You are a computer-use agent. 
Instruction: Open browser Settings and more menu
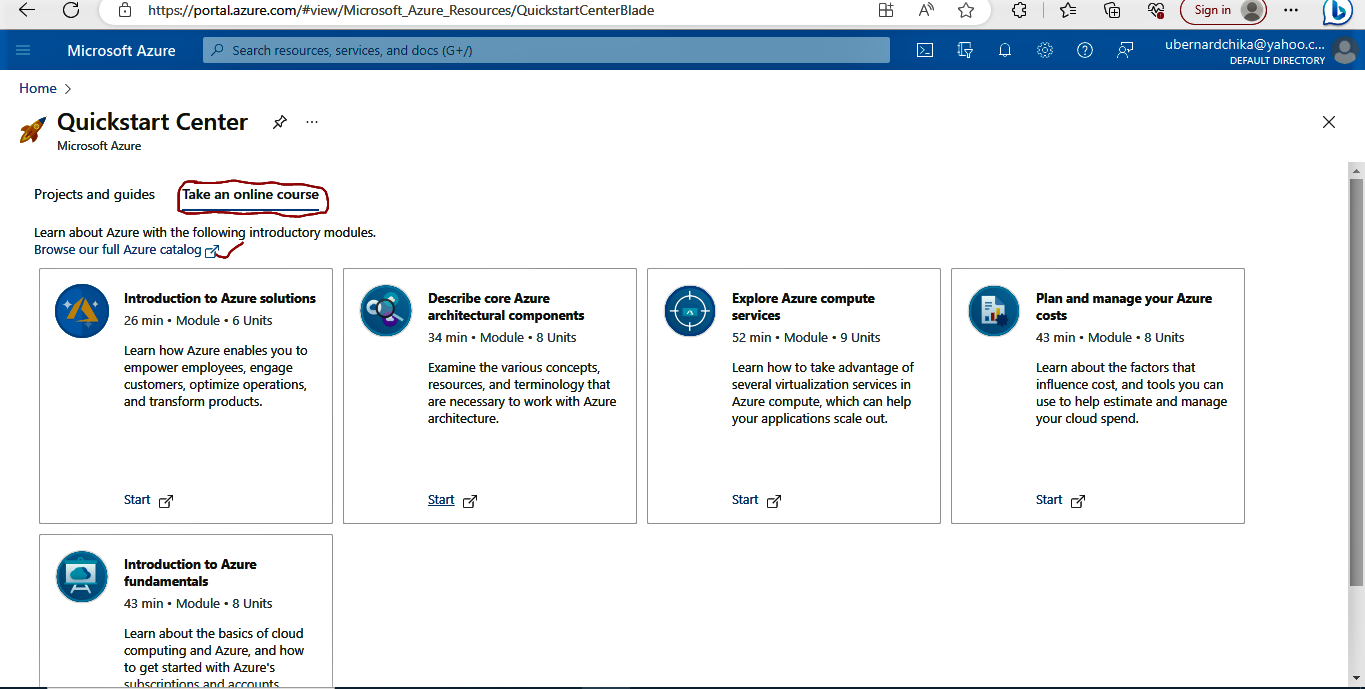point(1291,10)
